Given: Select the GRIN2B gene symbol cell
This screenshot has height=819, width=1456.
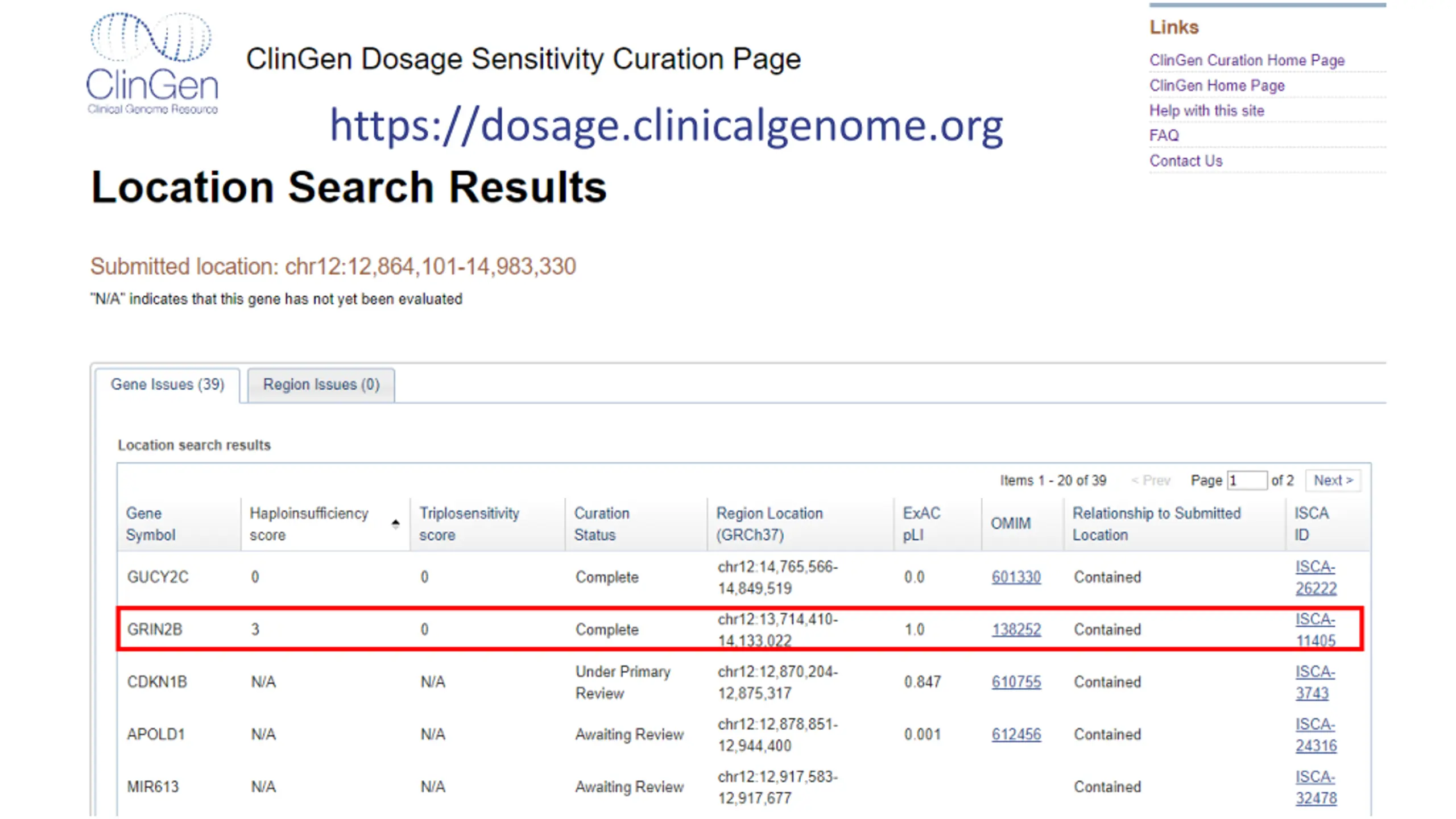Looking at the screenshot, I should pyautogui.click(x=154, y=630).
